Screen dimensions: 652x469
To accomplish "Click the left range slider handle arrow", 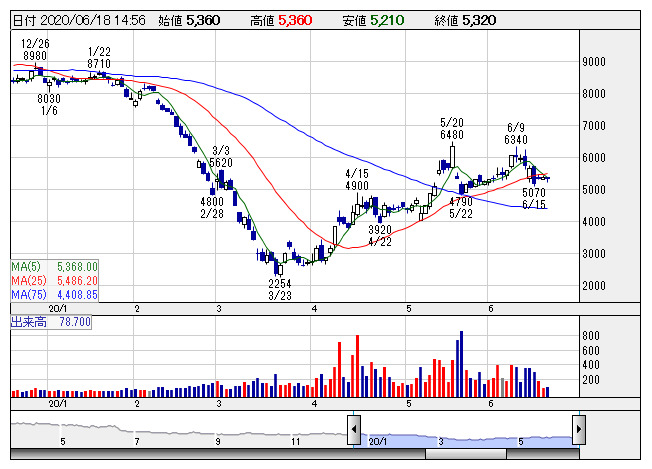I will tap(353, 429).
